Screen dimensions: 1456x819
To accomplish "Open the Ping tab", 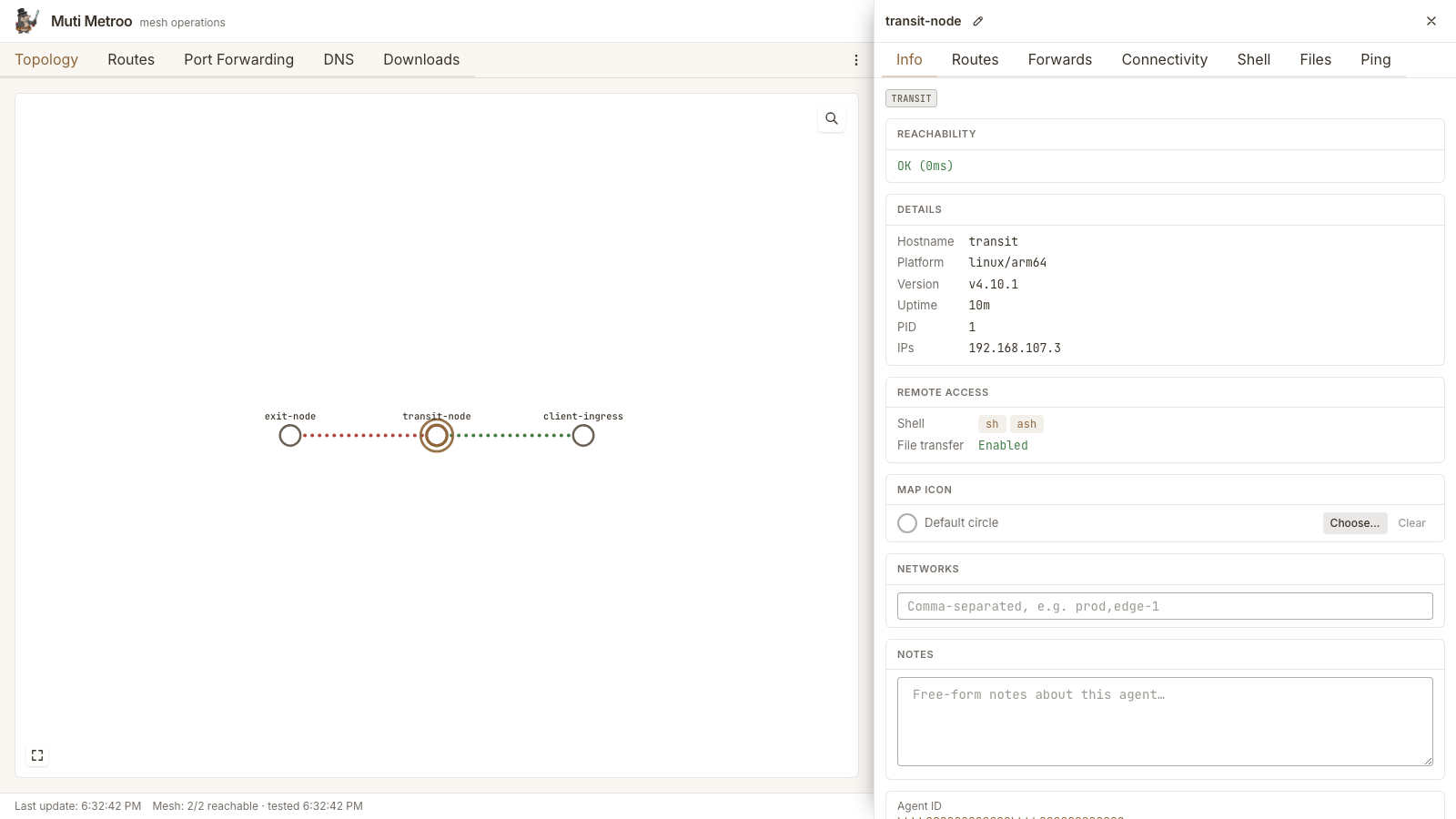I will coord(1375,59).
